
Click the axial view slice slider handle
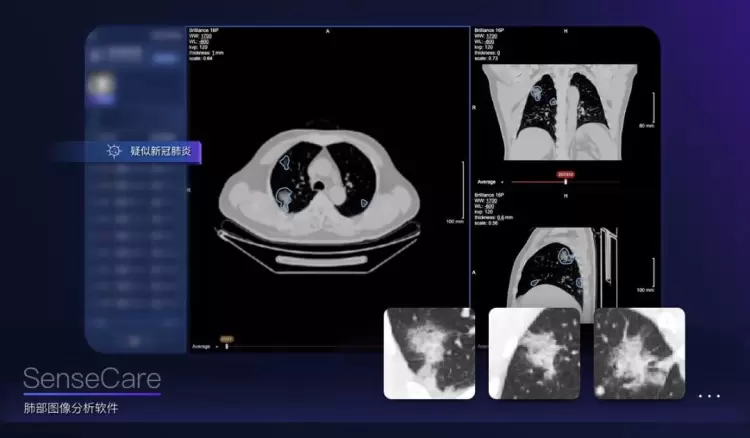(227, 346)
